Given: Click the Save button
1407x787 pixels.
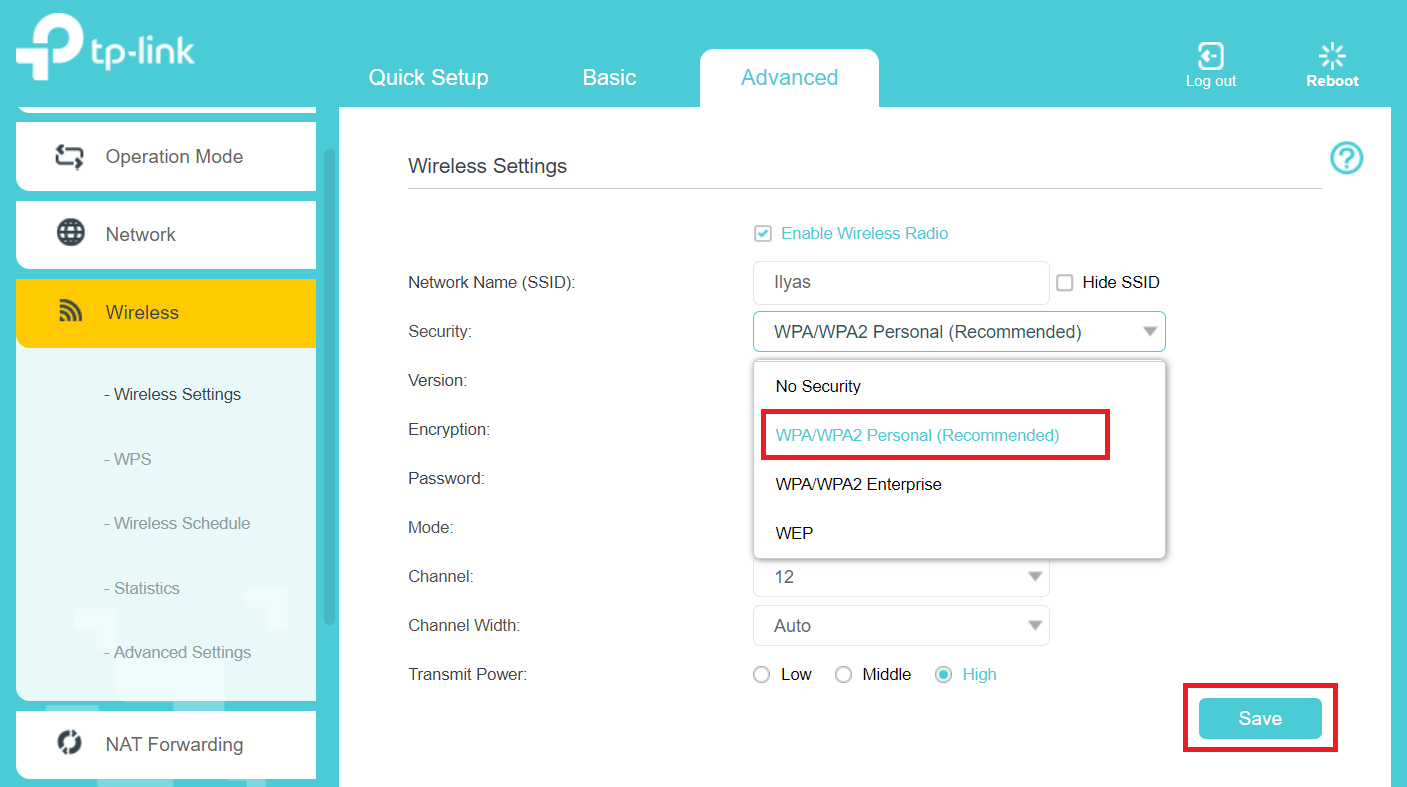Looking at the screenshot, I should [1259, 718].
